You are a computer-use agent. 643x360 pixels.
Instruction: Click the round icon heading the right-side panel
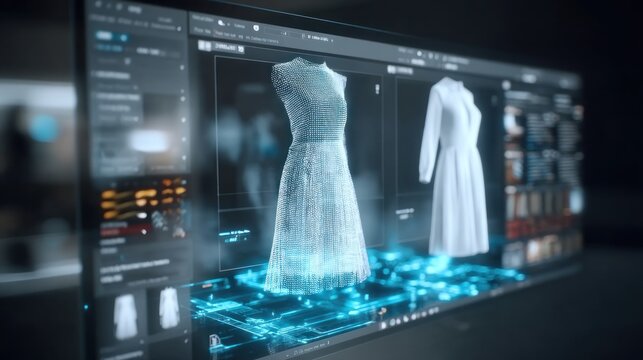(x=506, y=85)
